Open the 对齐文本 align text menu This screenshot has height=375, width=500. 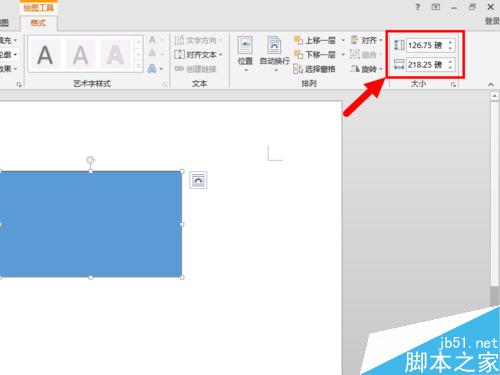click(198, 54)
